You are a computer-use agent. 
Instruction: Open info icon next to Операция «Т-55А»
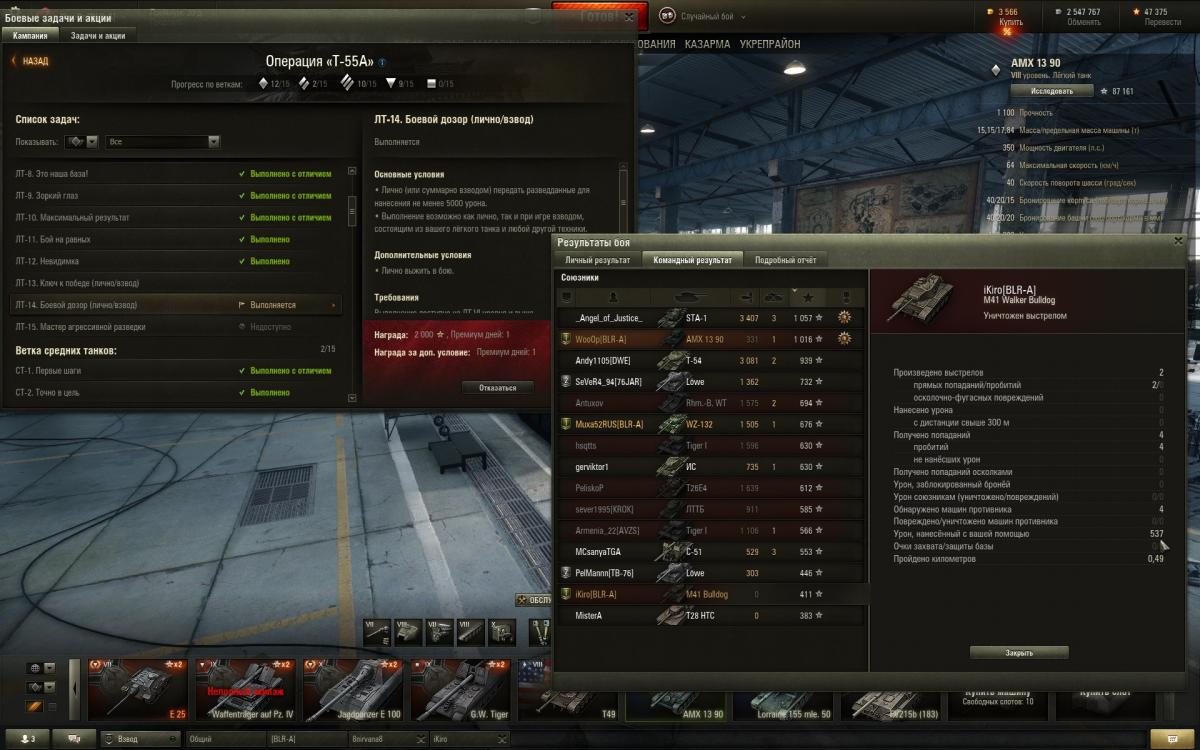[x=382, y=61]
